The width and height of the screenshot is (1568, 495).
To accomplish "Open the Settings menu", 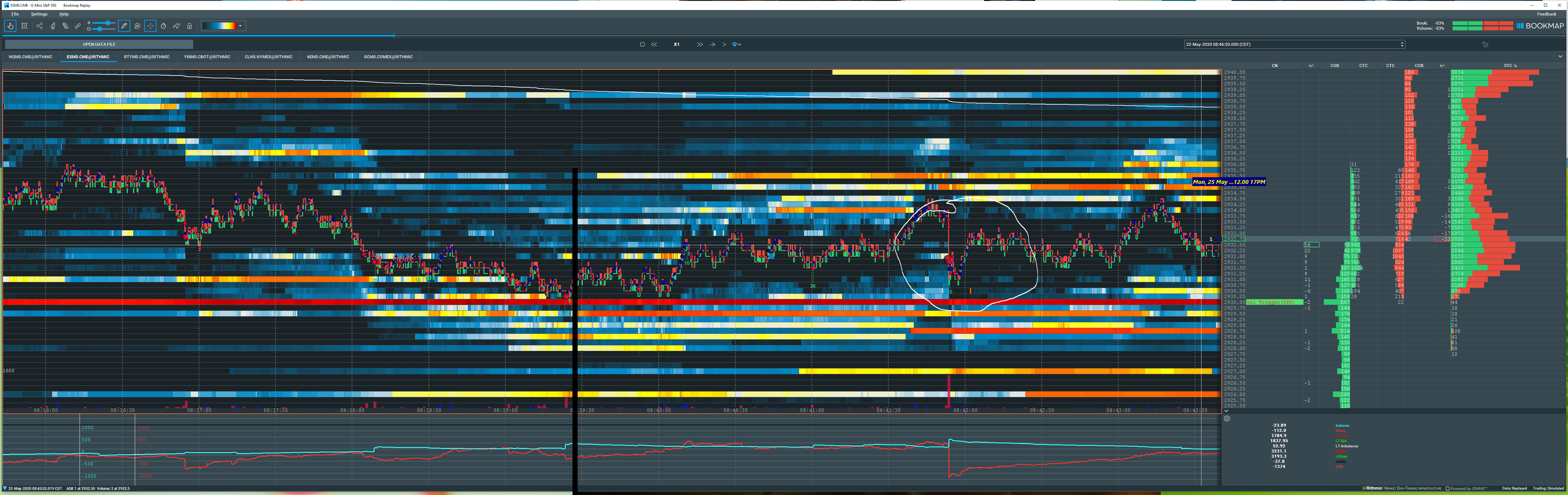I will 39,14.
